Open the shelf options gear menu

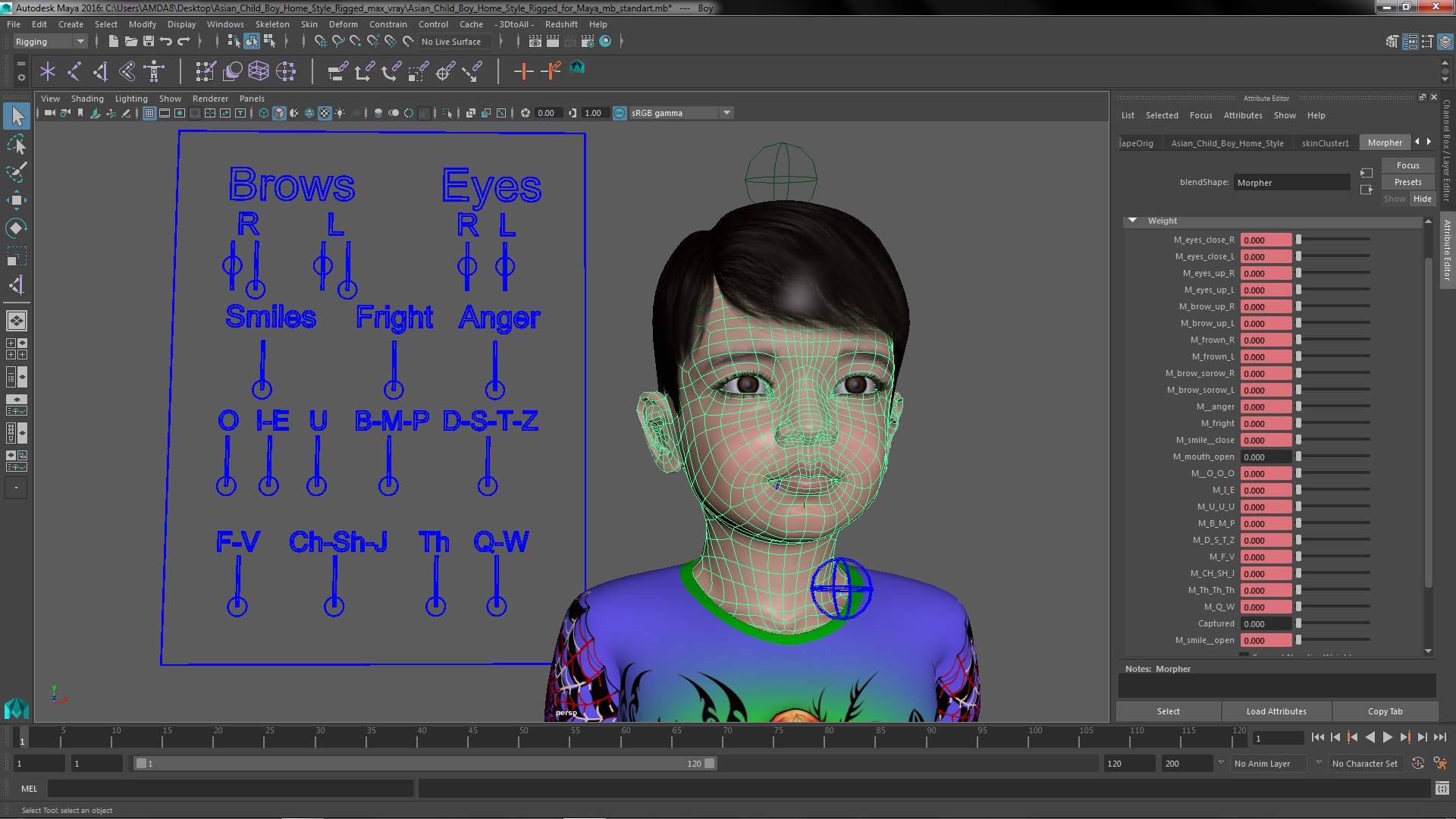(x=20, y=77)
